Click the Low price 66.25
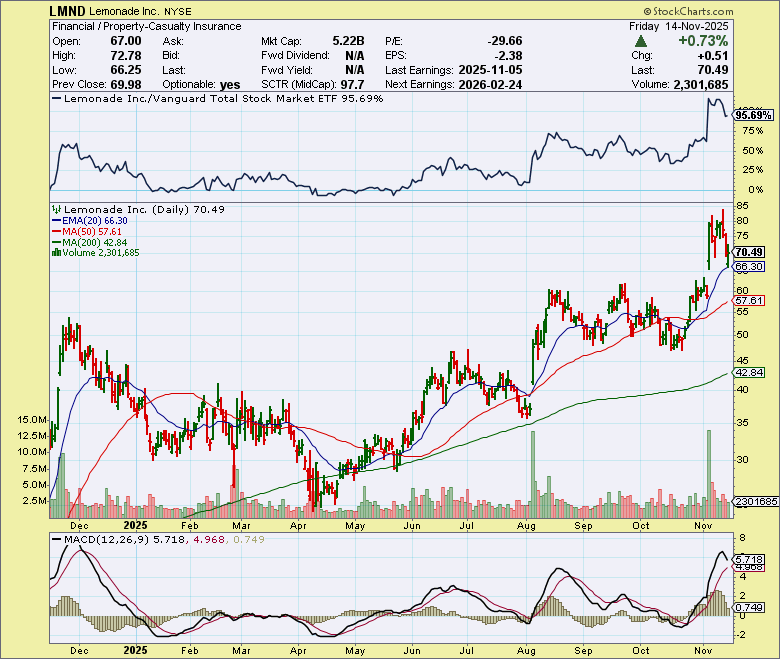780x659 pixels. [126, 70]
